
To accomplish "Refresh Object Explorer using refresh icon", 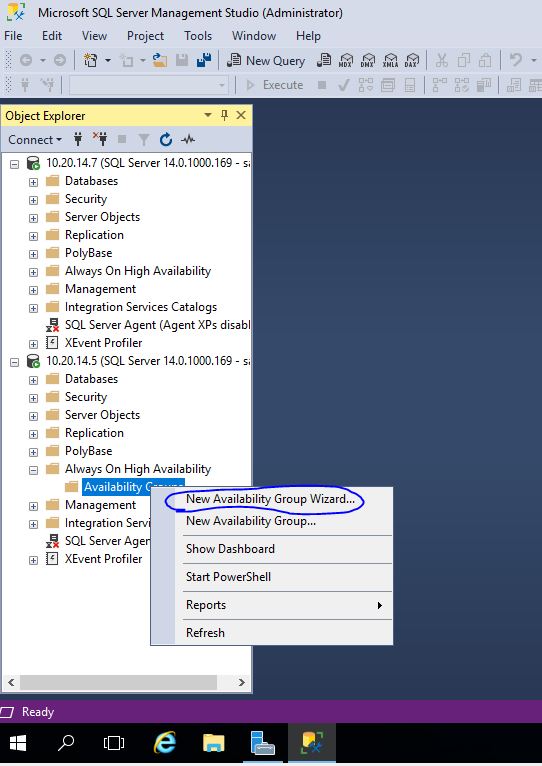I will point(166,140).
